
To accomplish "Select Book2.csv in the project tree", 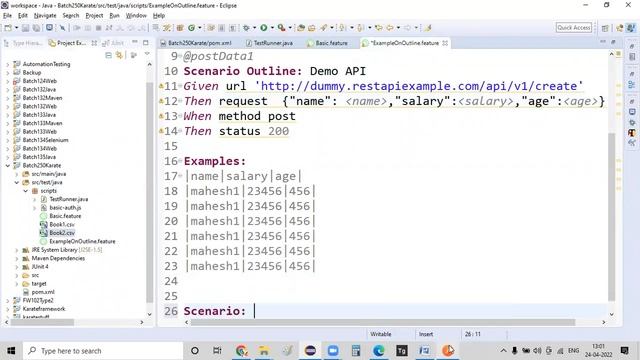I will (x=62, y=233).
